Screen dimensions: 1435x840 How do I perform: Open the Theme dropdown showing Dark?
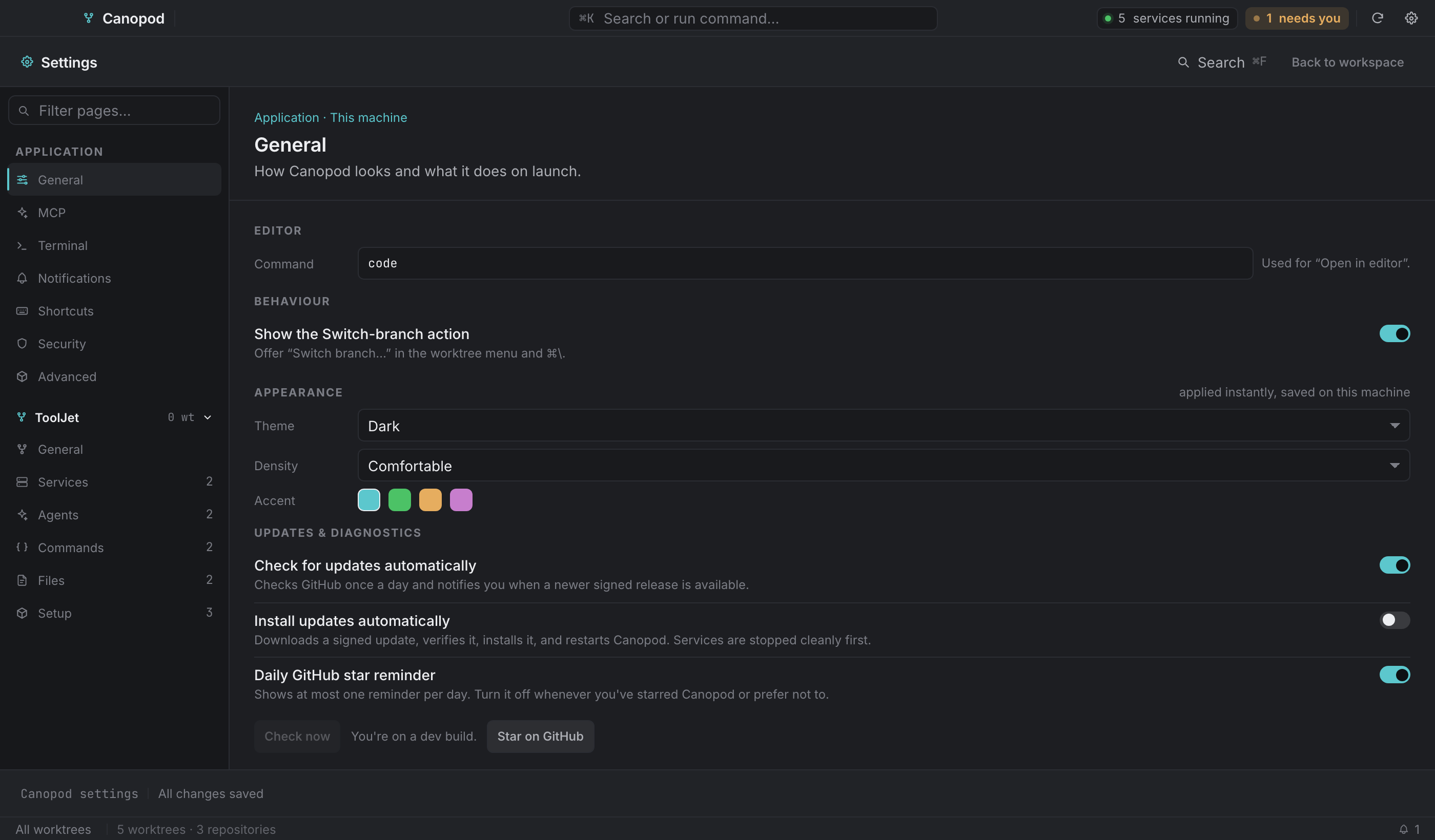pyautogui.click(x=883, y=425)
